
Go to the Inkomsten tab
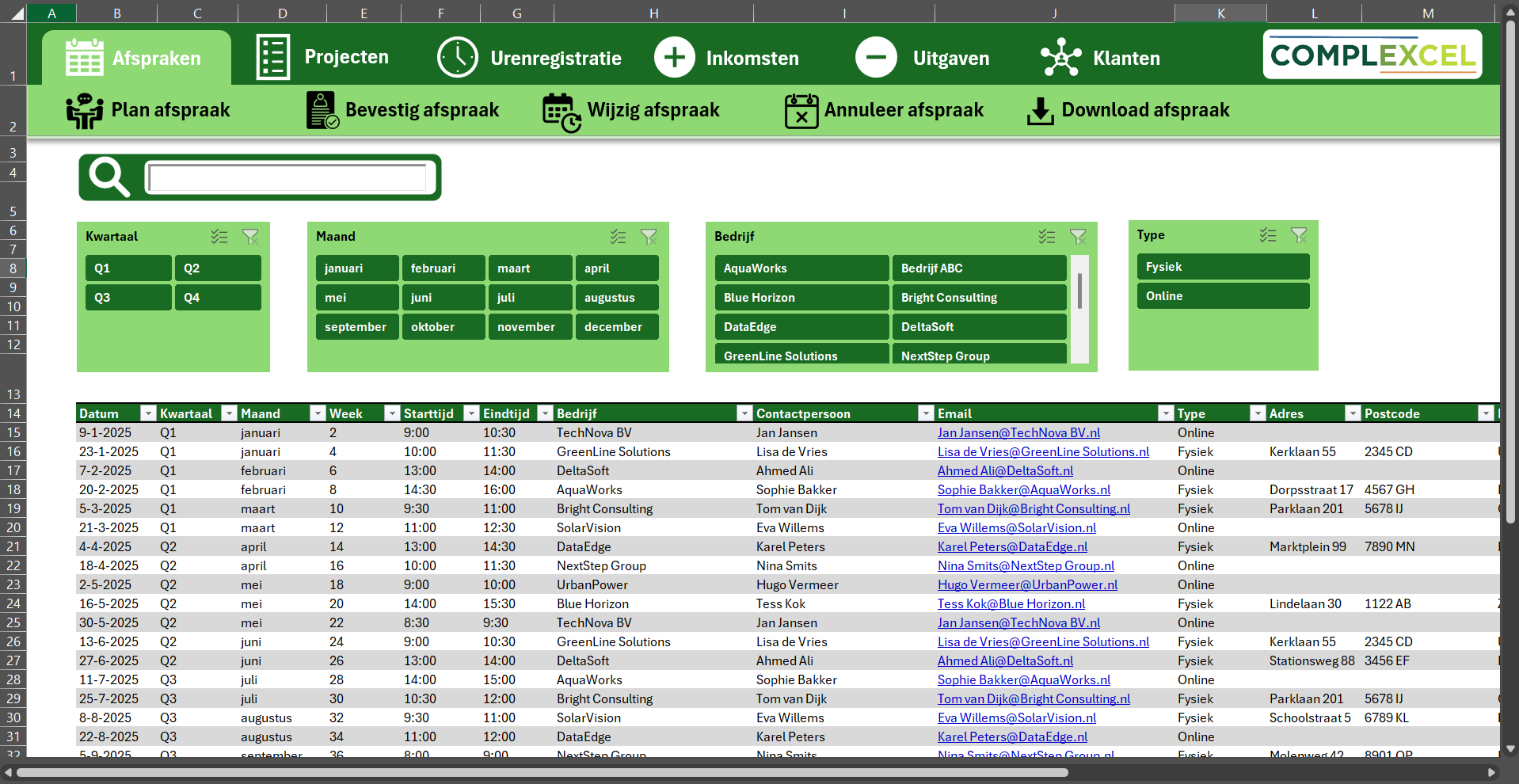click(x=727, y=58)
